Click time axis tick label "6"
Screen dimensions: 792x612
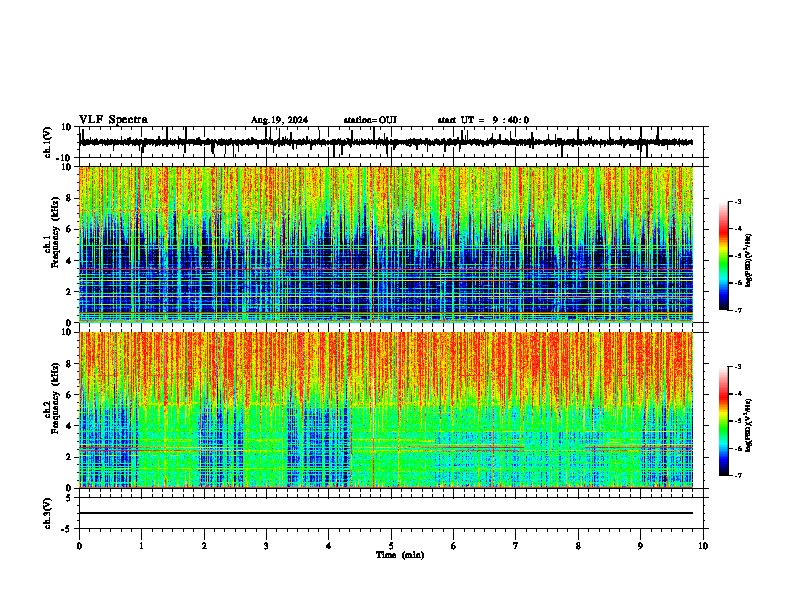(x=453, y=546)
